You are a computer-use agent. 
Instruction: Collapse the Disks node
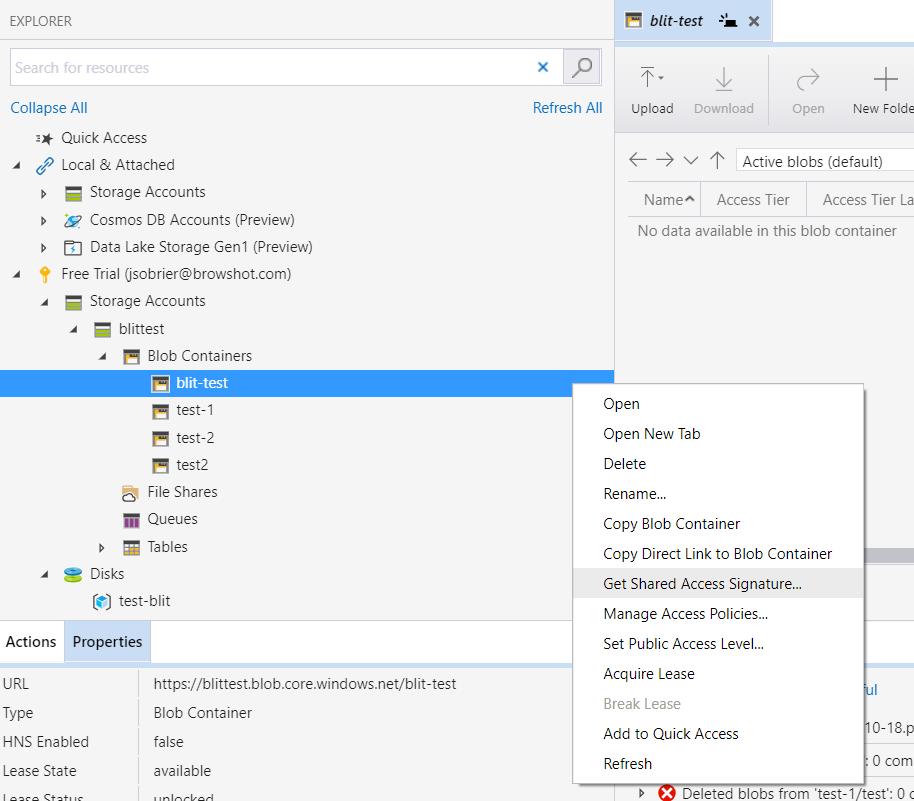[45, 575]
